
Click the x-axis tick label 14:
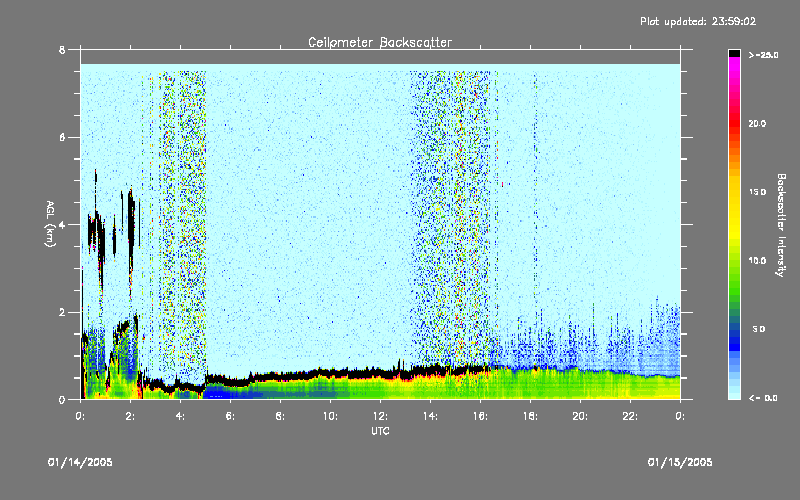430,416
